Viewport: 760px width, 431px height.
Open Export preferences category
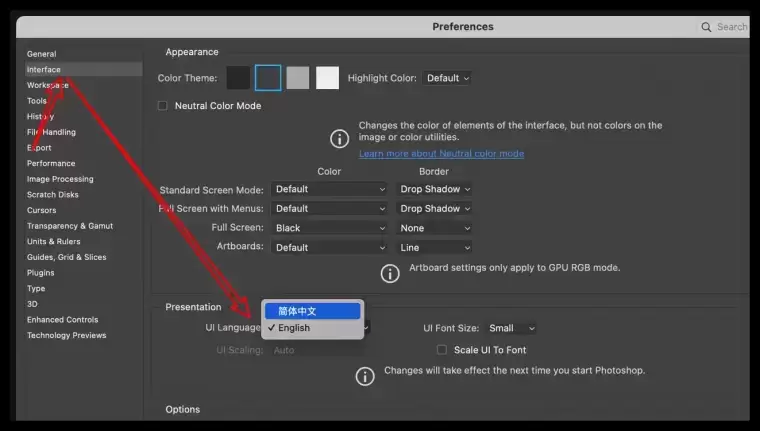pyautogui.click(x=39, y=148)
